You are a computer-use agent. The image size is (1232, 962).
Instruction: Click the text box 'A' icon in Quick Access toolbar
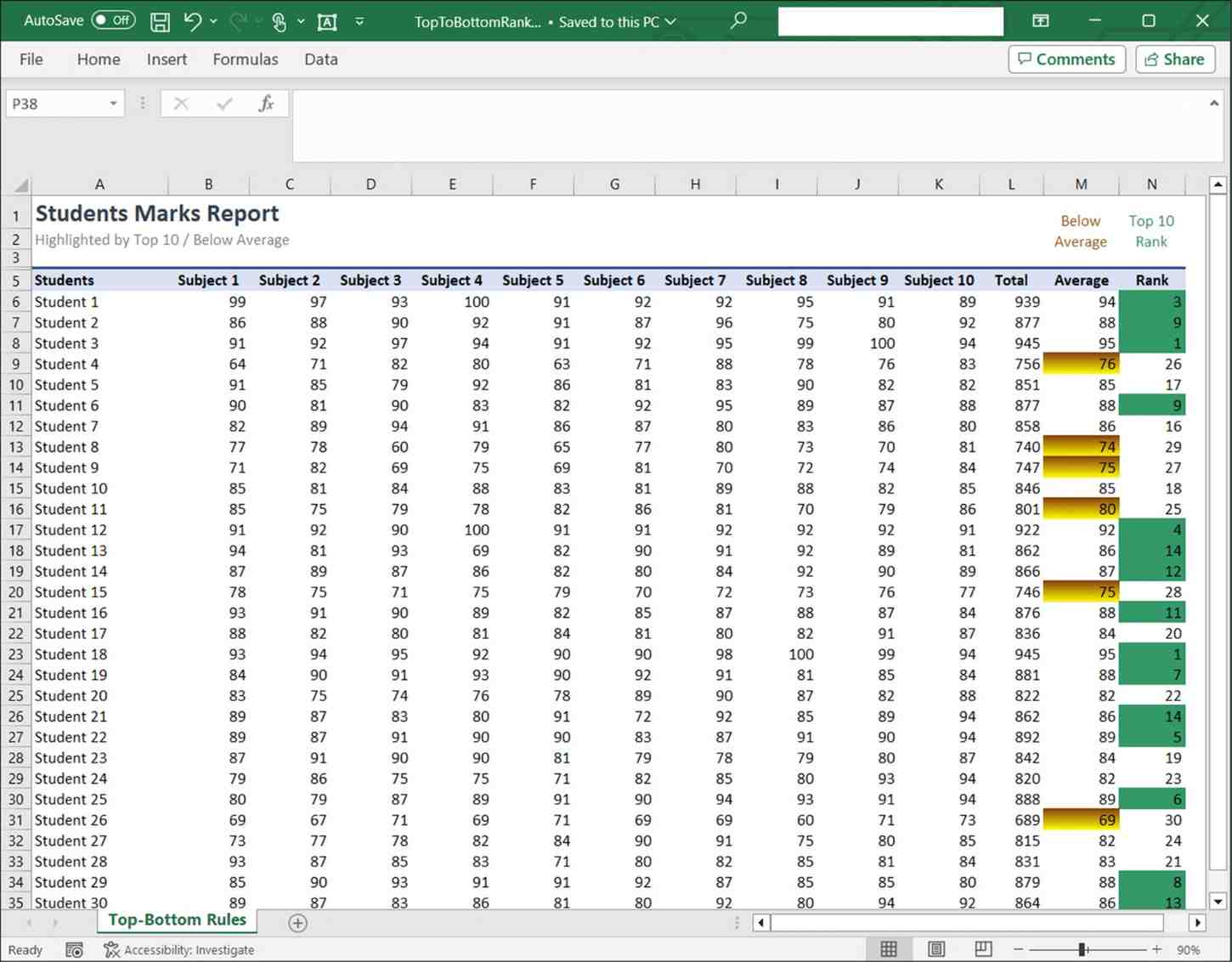(x=327, y=22)
